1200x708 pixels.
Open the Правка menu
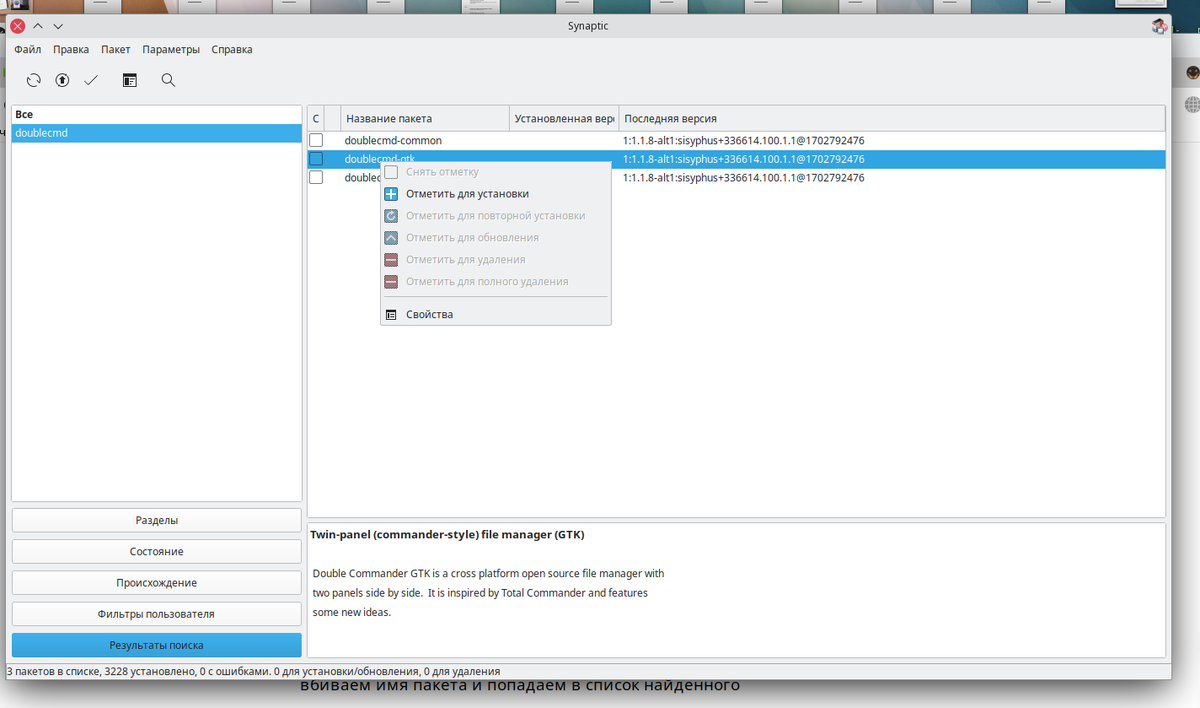point(71,49)
